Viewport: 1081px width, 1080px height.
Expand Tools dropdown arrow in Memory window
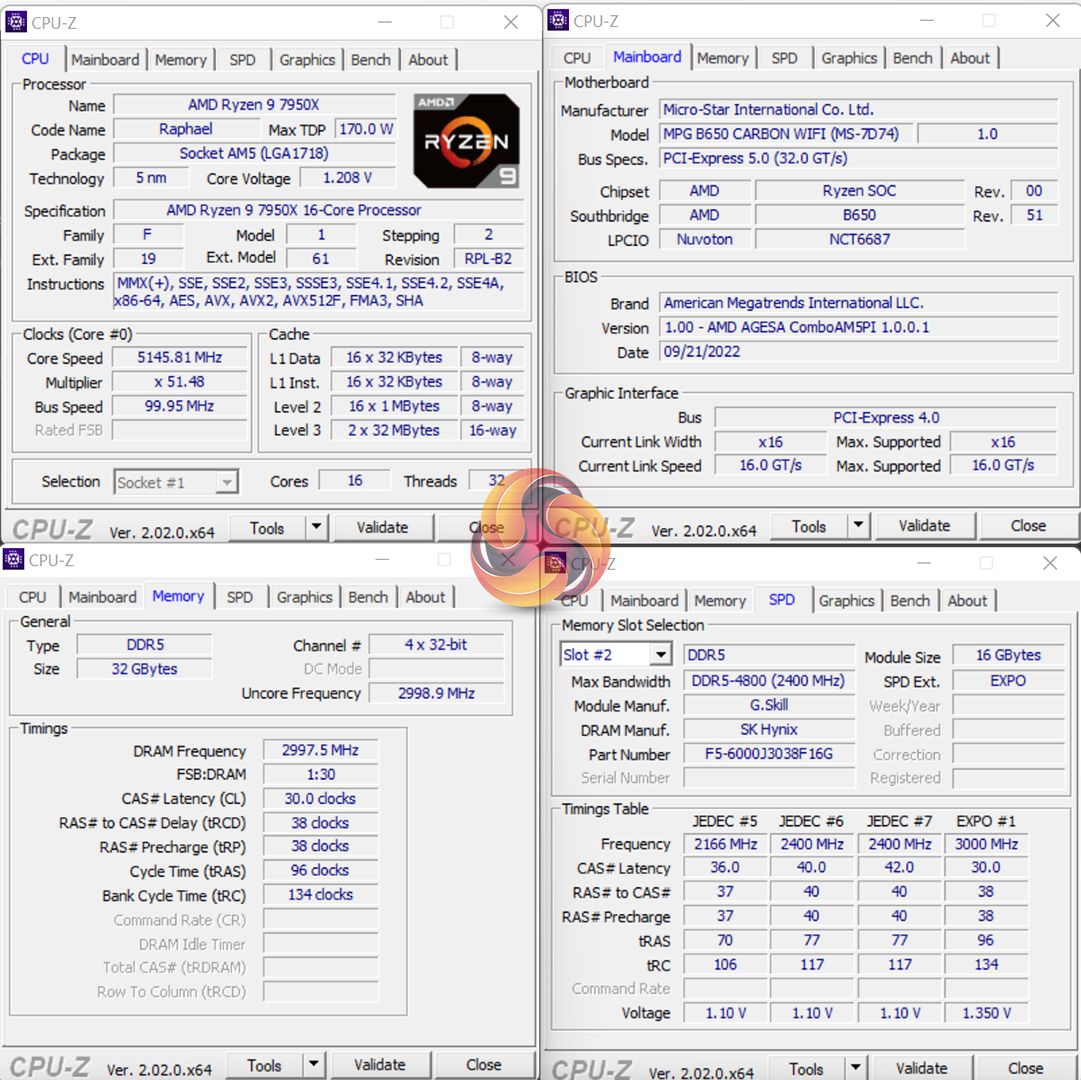(x=313, y=1064)
